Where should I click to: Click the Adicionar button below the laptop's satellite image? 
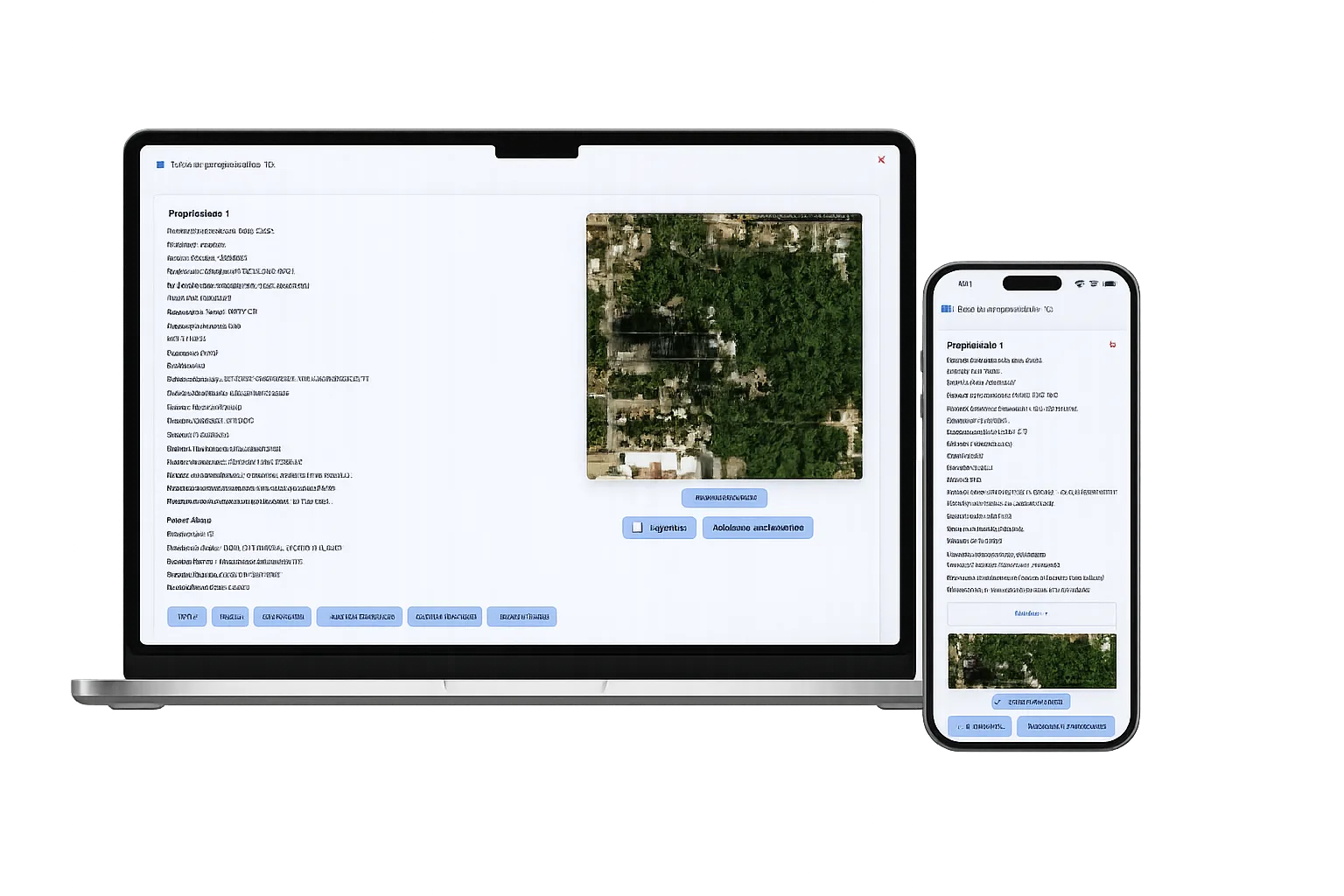click(x=758, y=528)
